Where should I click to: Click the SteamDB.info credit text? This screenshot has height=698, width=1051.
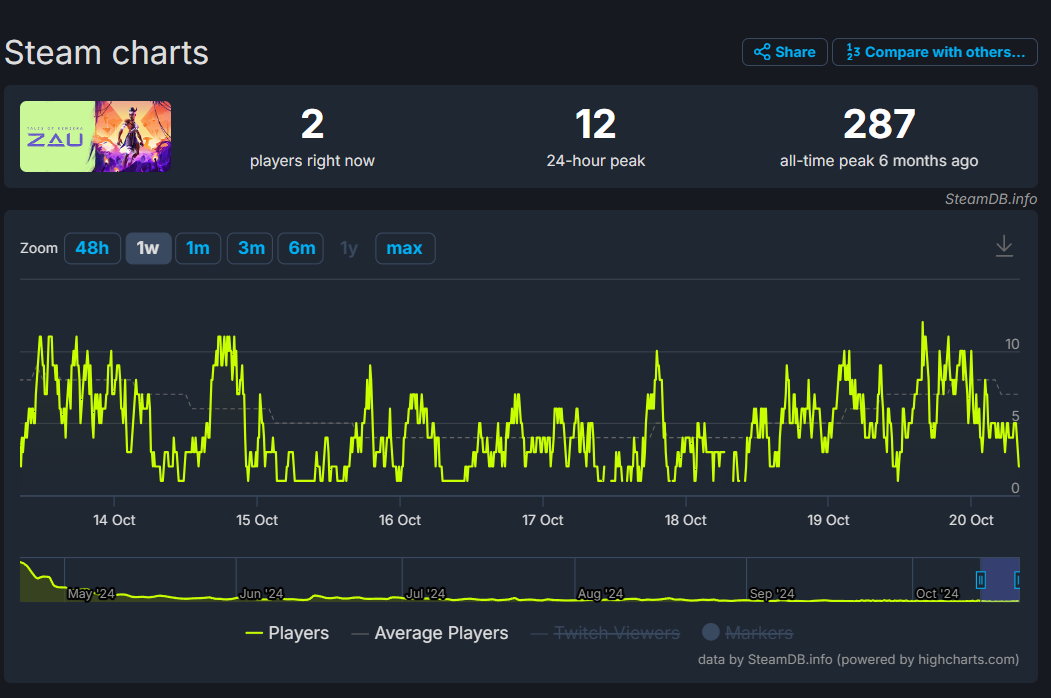tap(990, 199)
